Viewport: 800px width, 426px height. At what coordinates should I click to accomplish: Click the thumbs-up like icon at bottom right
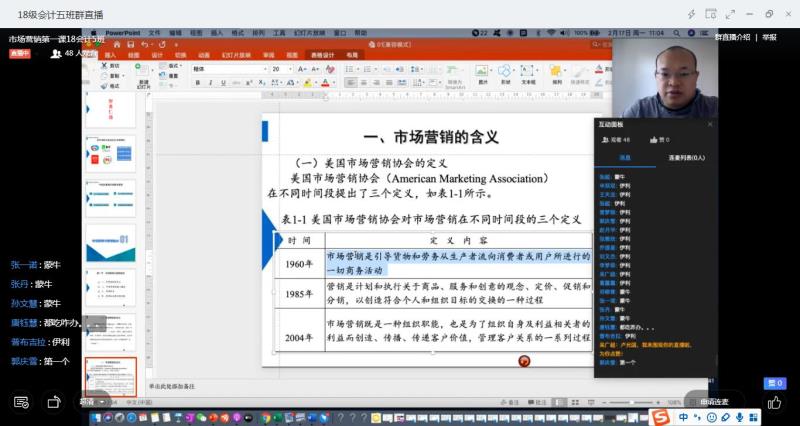pyautogui.click(x=774, y=402)
